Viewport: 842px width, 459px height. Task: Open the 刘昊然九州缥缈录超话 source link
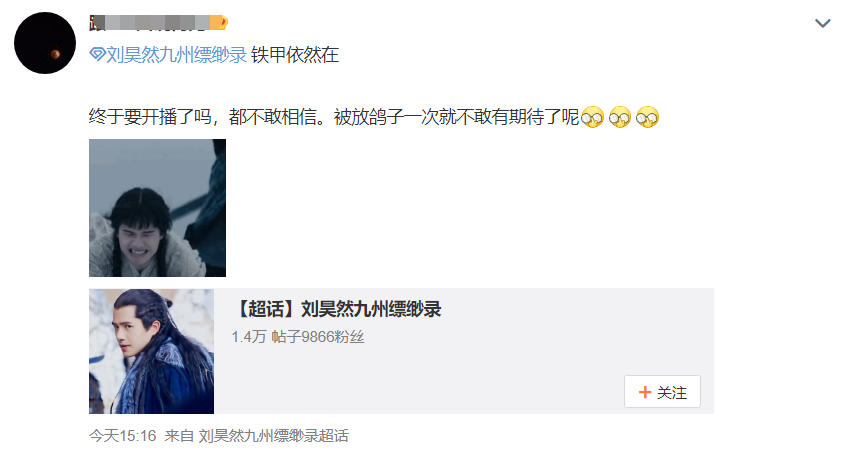(273, 435)
